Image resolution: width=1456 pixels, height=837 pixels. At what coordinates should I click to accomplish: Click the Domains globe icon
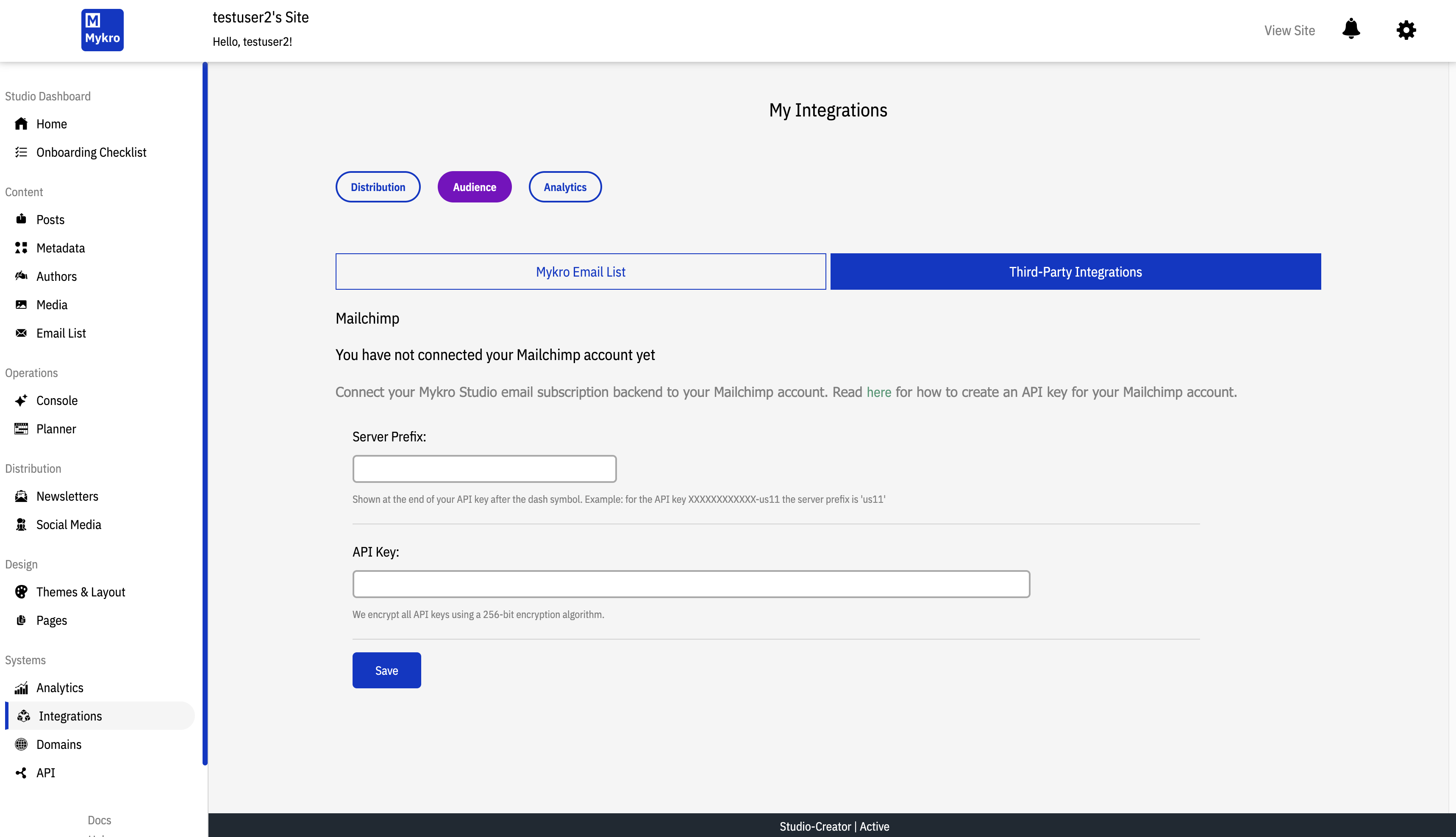tap(21, 745)
